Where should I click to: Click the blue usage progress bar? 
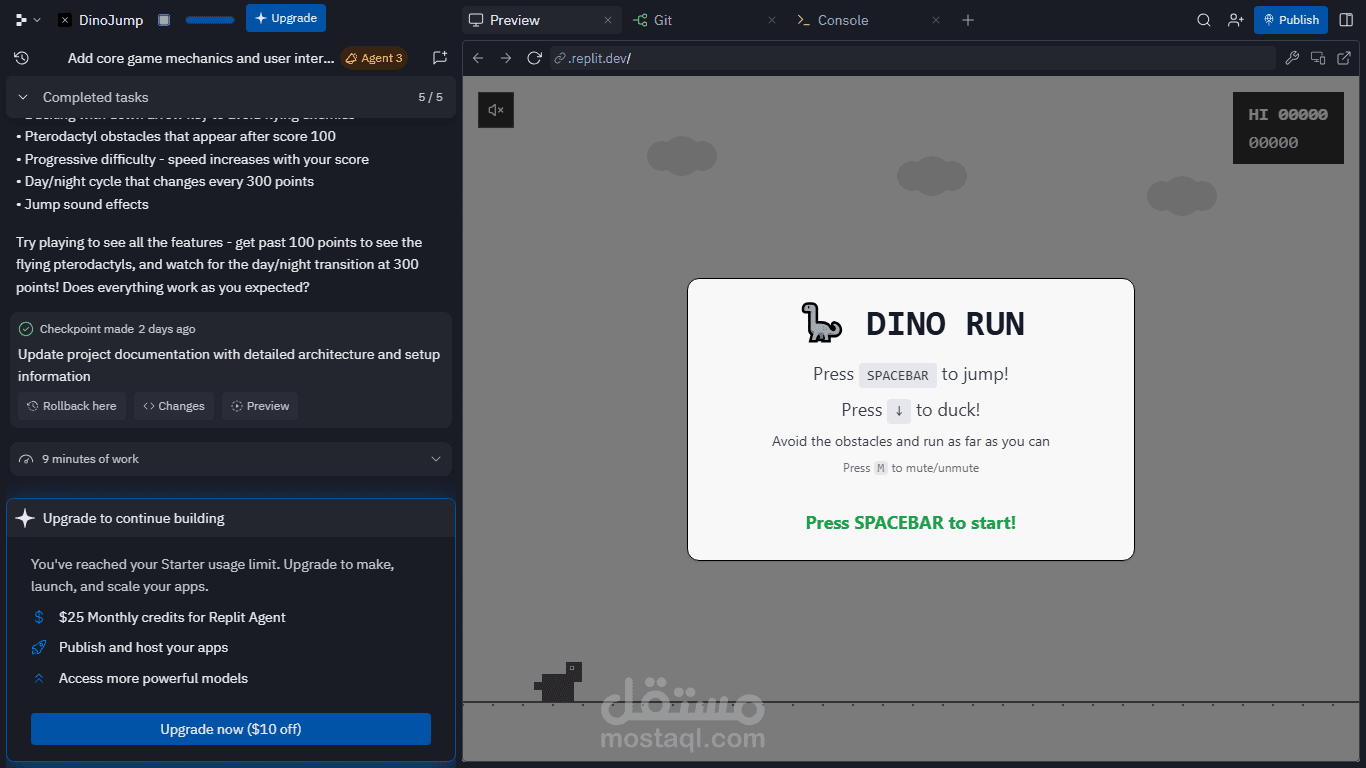pos(210,20)
